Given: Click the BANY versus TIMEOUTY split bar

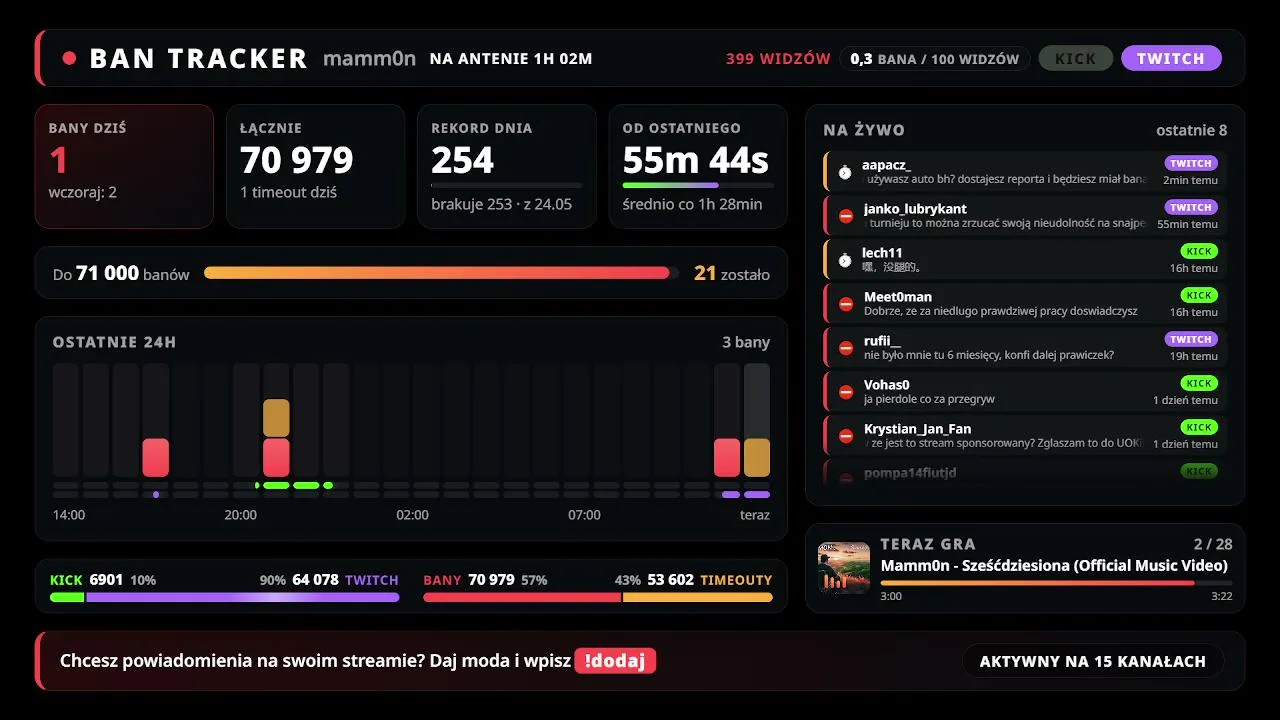Looking at the screenshot, I should (x=598, y=597).
